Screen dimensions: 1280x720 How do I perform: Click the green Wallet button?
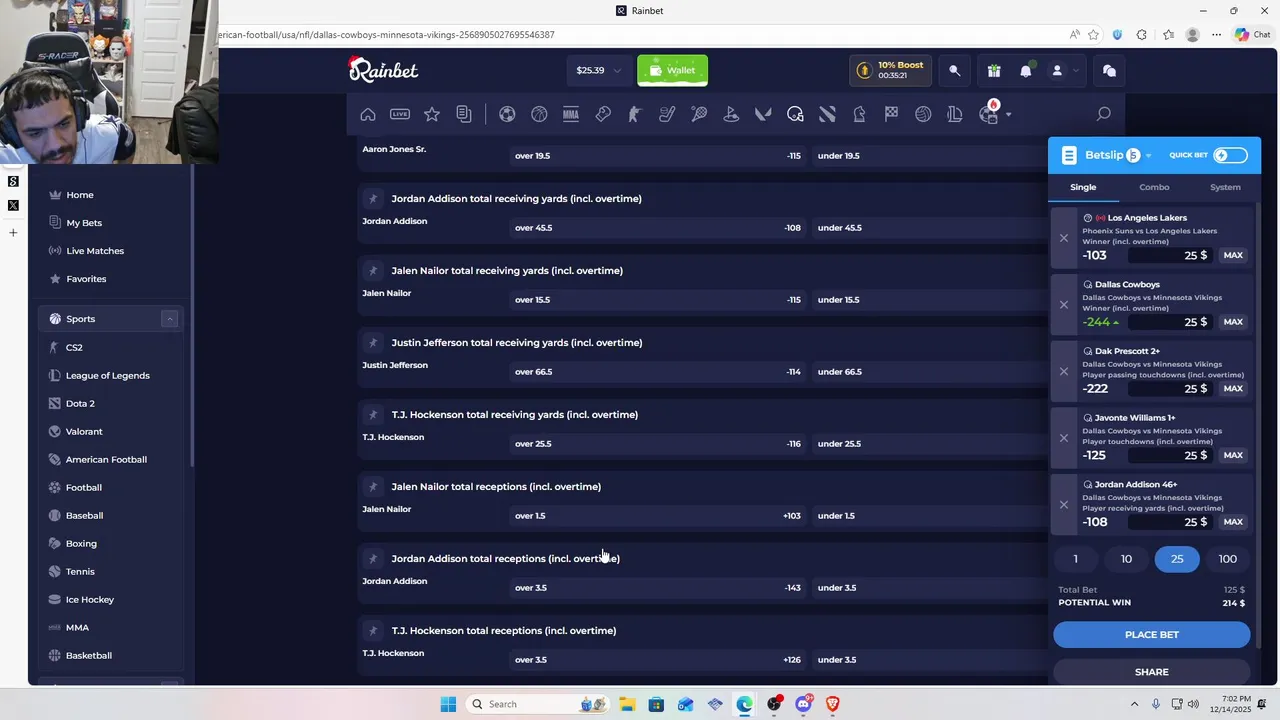tap(672, 70)
